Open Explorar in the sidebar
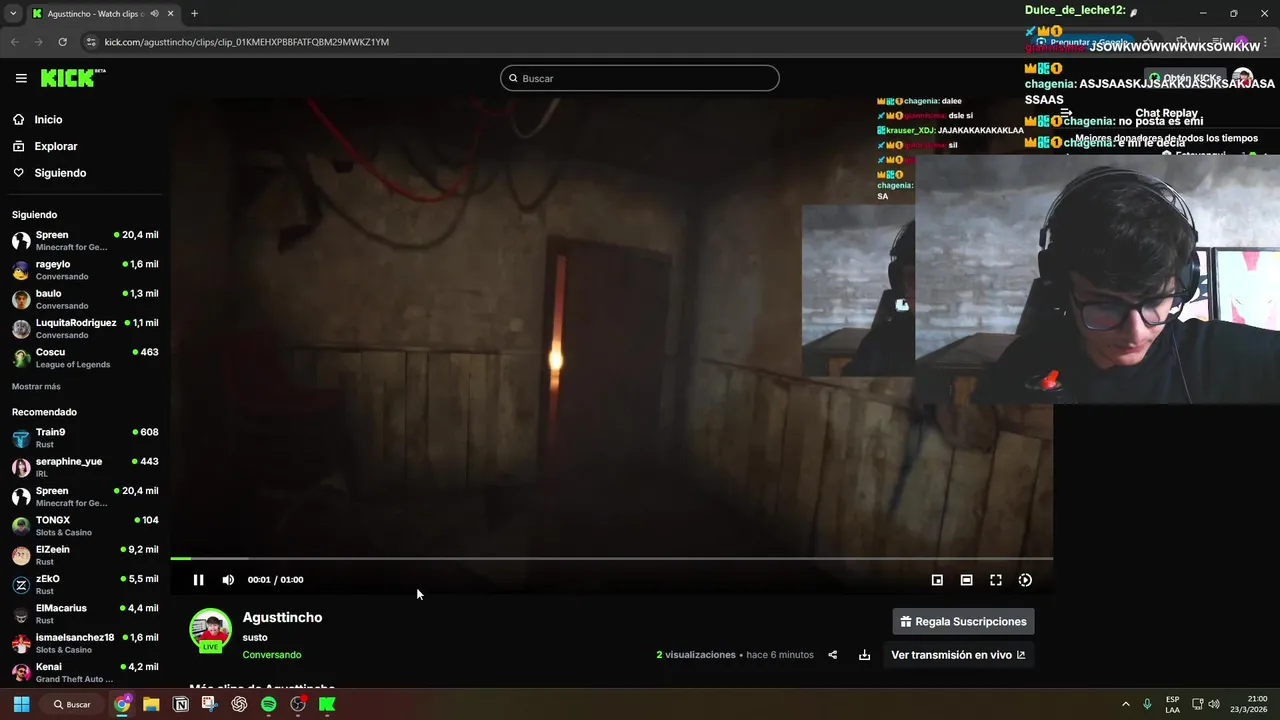Image resolution: width=1280 pixels, height=720 pixels. [x=55, y=146]
